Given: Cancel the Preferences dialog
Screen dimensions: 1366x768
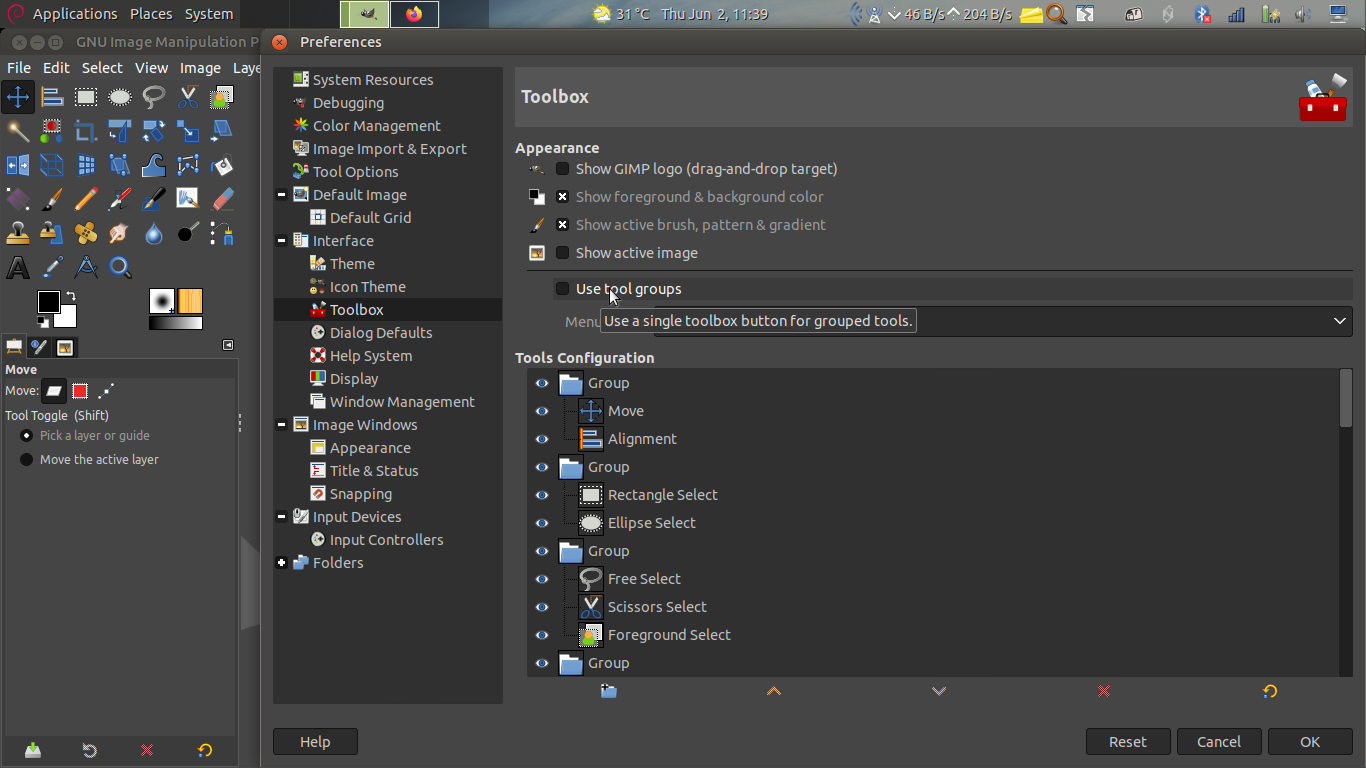Looking at the screenshot, I should 1219,742.
